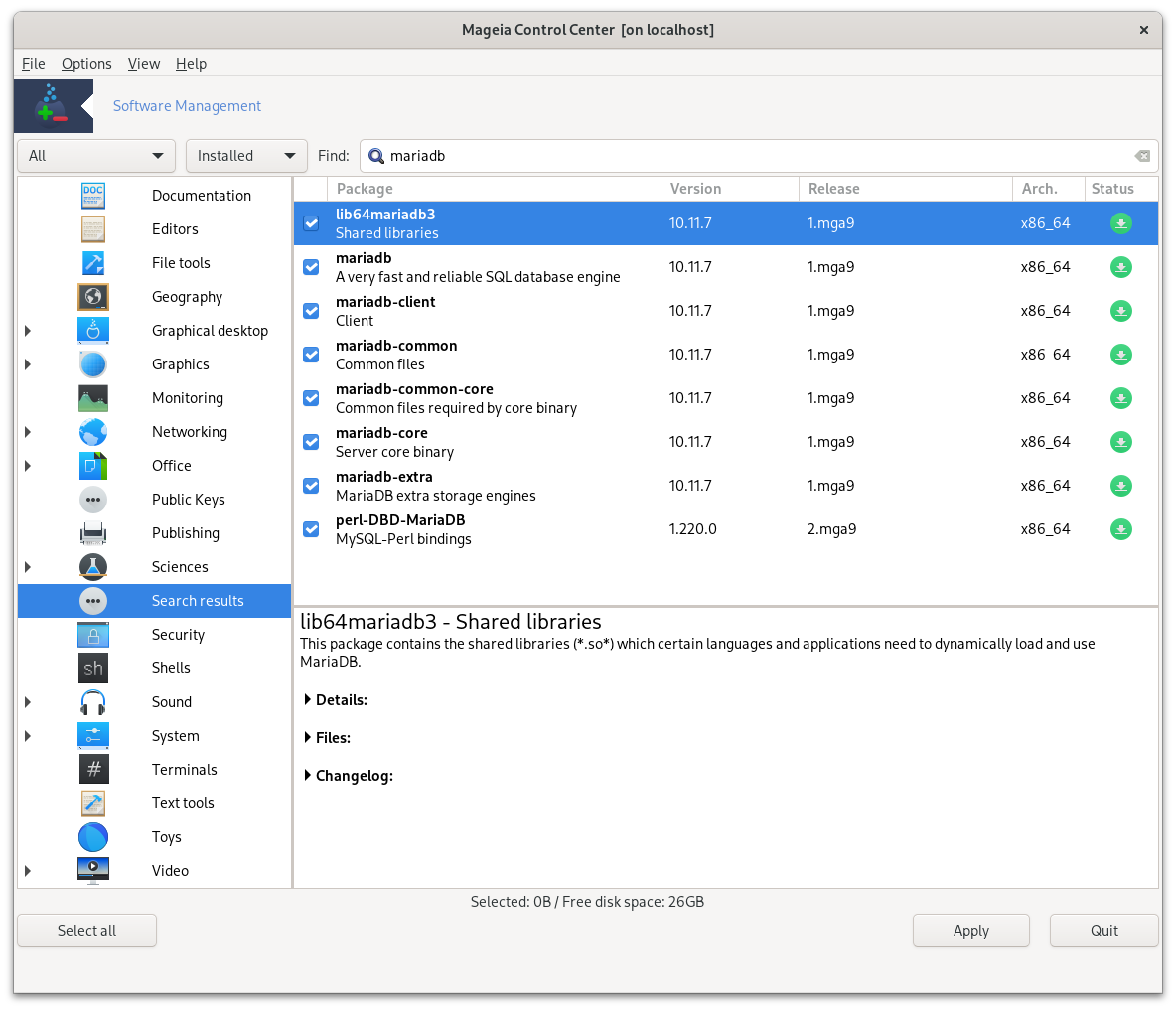
Task: Expand the Files section
Action: 308,738
